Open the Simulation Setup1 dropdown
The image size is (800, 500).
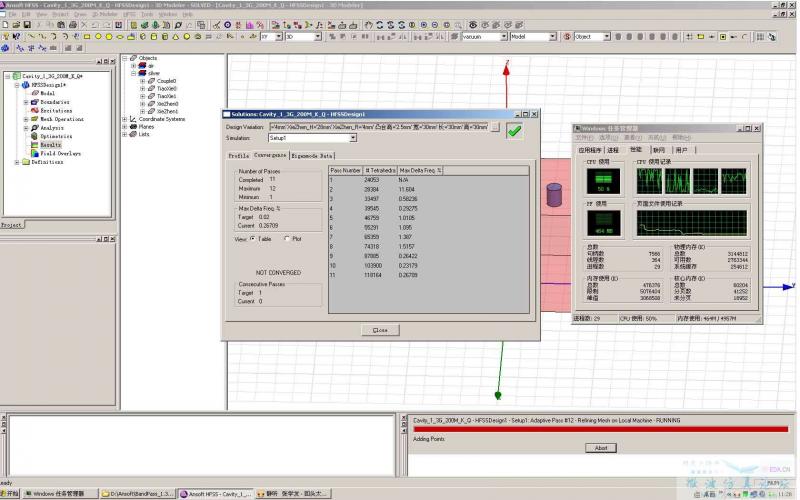pos(353,139)
